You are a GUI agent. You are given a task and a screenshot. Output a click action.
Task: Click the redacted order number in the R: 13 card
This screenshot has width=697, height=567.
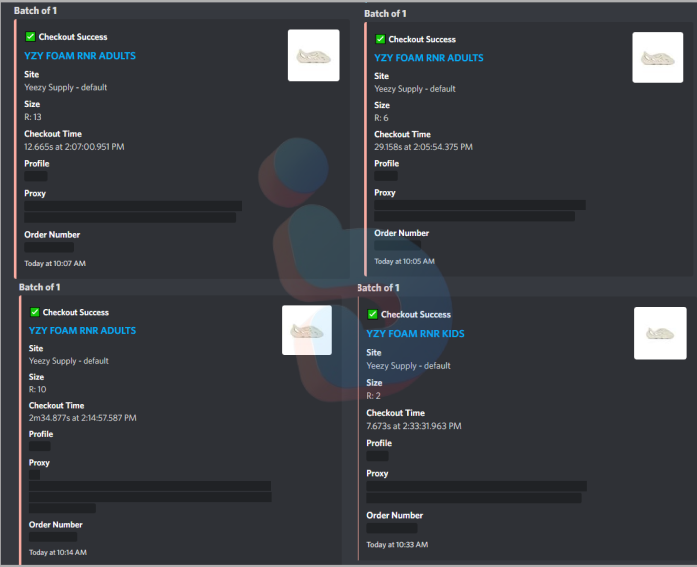tap(49, 248)
